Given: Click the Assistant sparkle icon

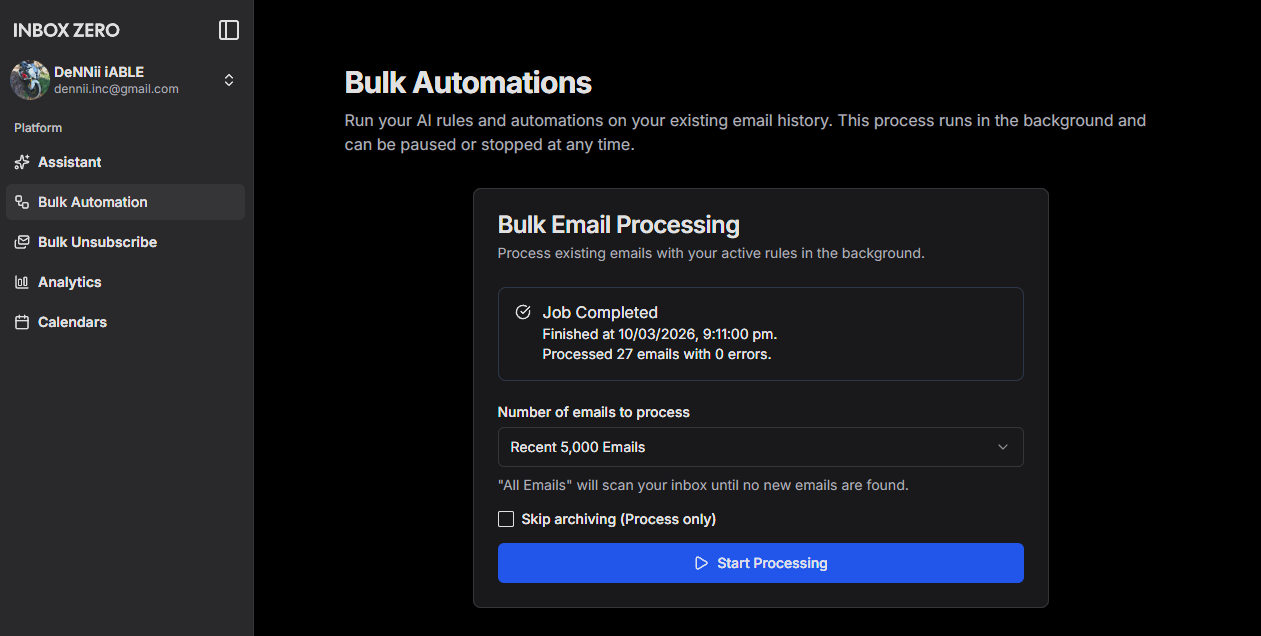Looking at the screenshot, I should pyautogui.click(x=22, y=162).
